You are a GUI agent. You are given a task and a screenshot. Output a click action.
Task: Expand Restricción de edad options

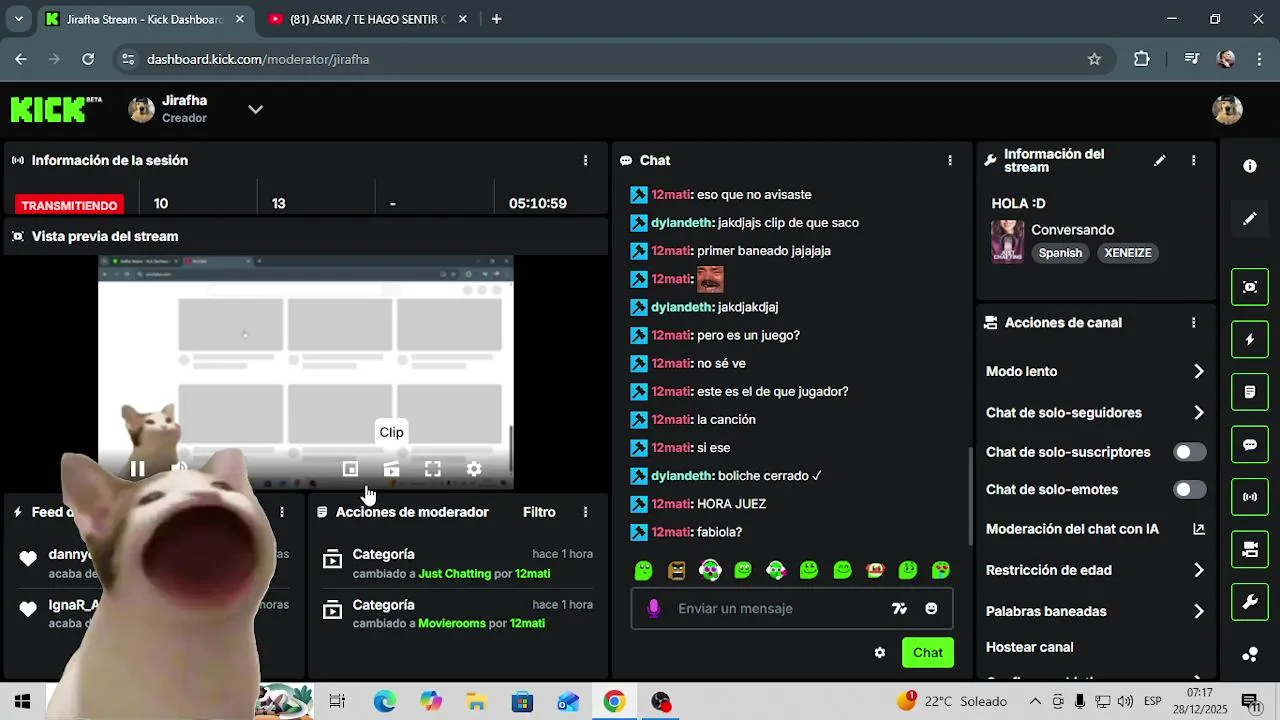click(x=1199, y=570)
